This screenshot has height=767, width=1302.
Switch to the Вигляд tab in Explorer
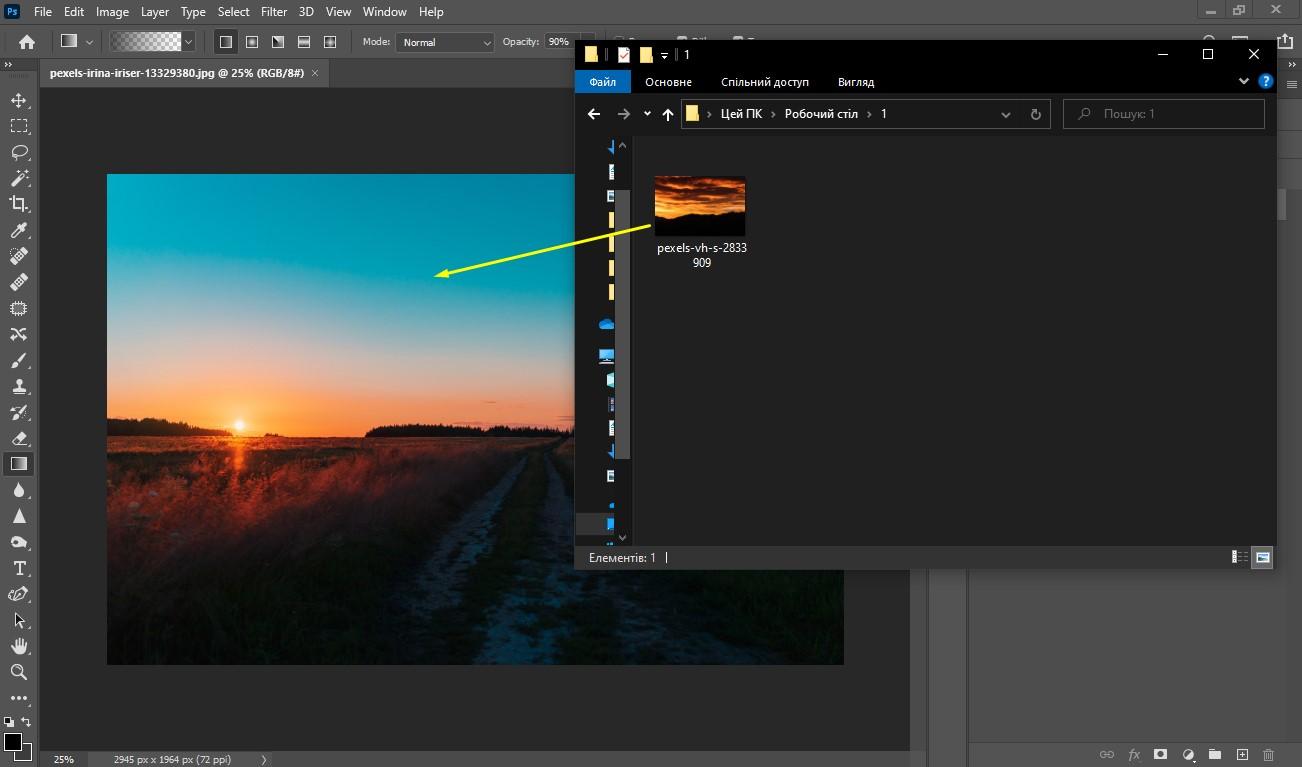pyautogui.click(x=856, y=82)
